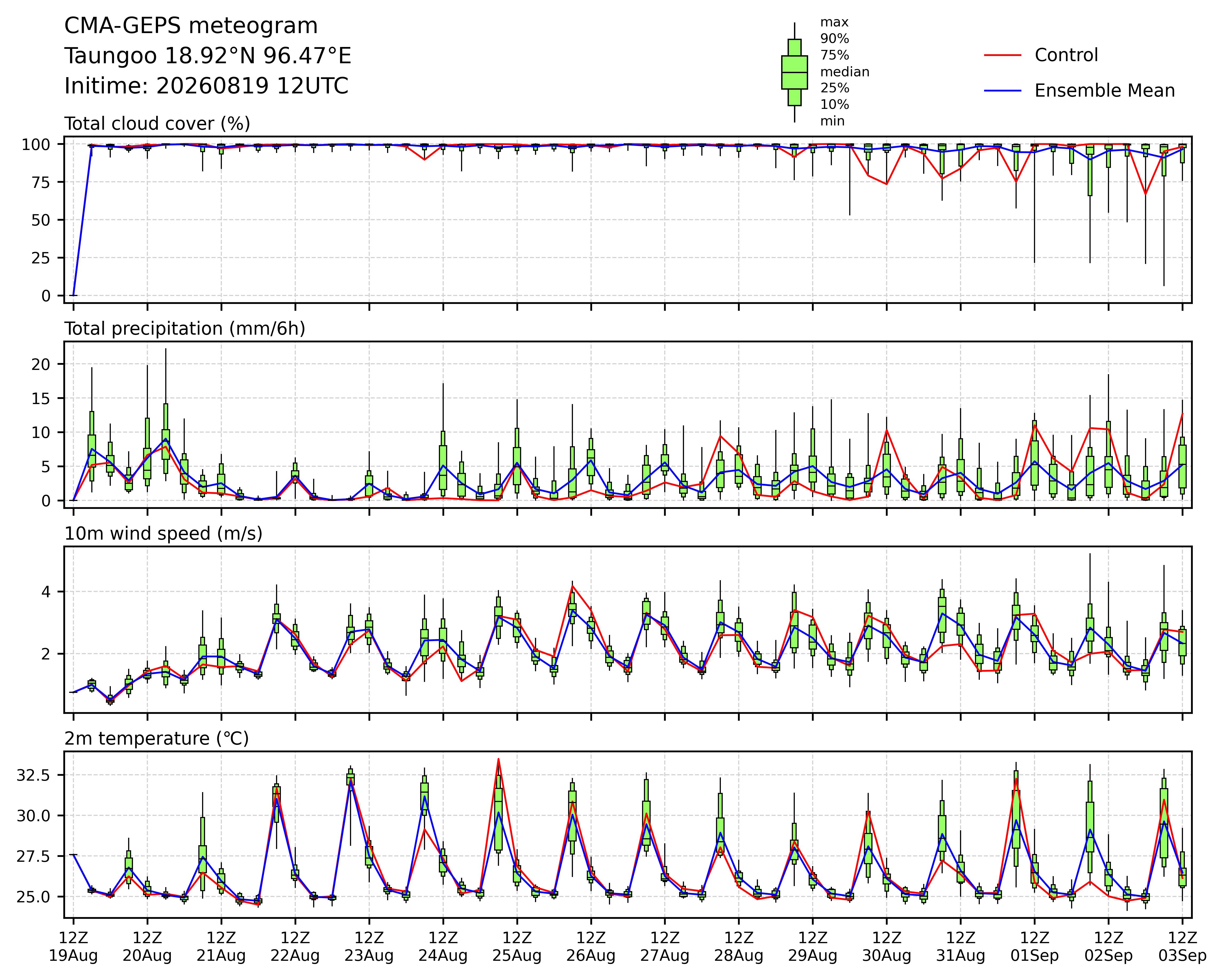Click the '2m temperature (℃)' panel title

tap(156, 739)
